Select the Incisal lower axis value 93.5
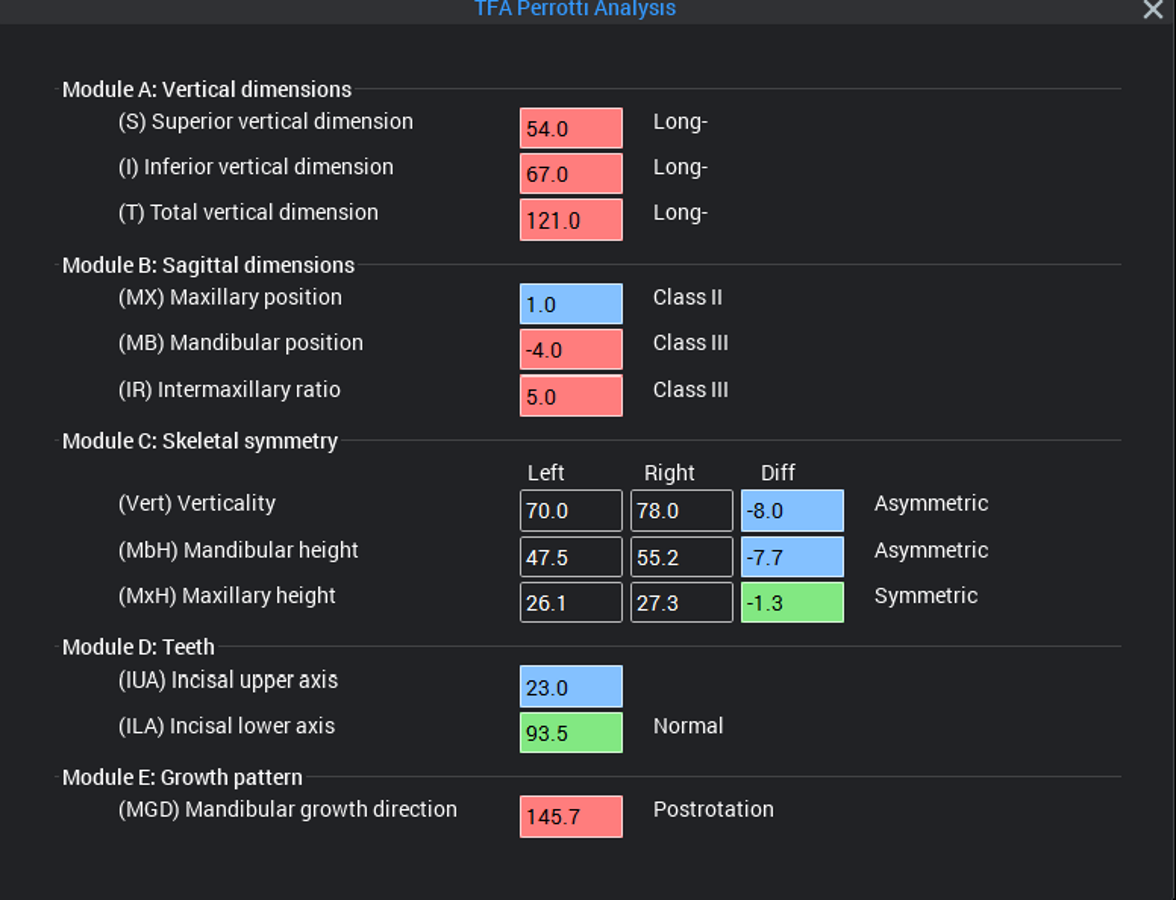Image resolution: width=1176 pixels, height=900 pixels. tap(571, 733)
